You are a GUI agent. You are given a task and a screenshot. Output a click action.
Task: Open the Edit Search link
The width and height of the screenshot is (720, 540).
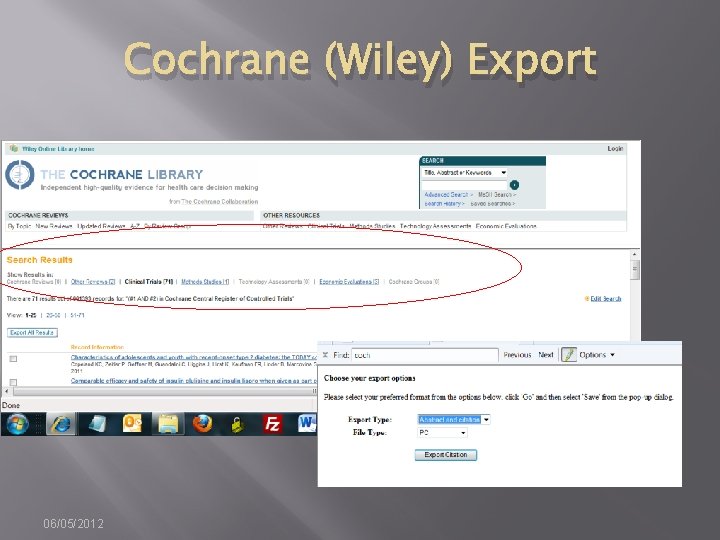tap(606, 298)
